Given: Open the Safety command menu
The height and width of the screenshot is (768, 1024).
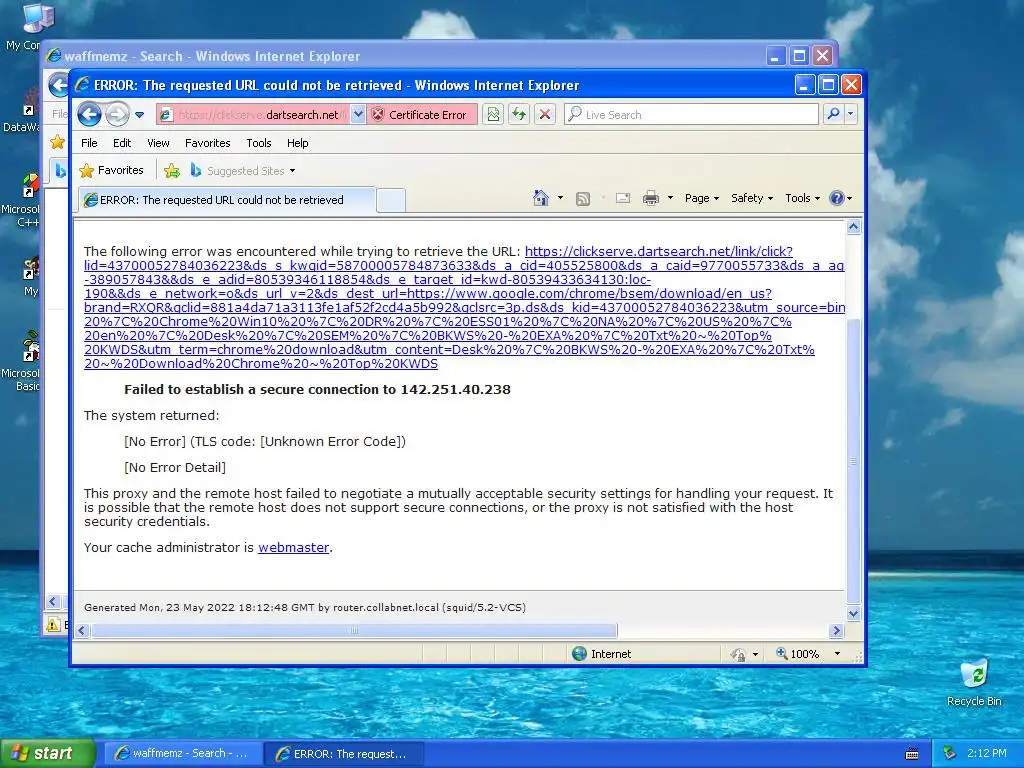Looking at the screenshot, I should (752, 198).
